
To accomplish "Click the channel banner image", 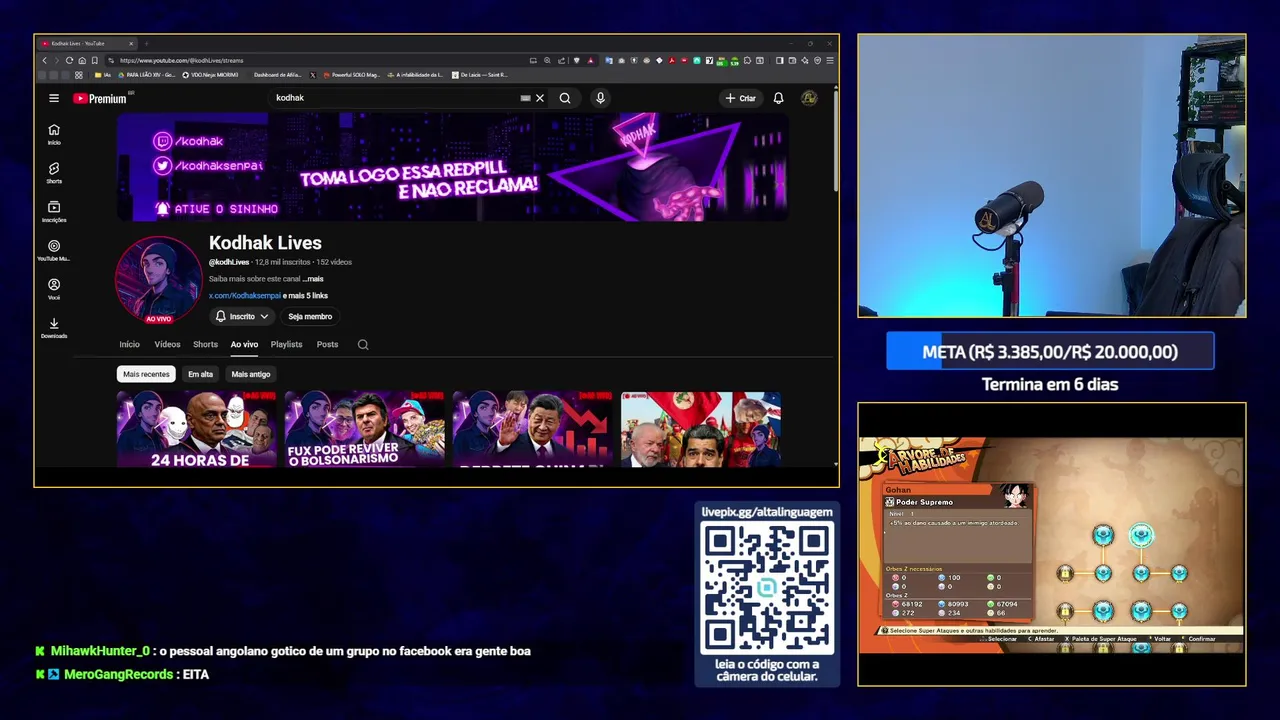I will click(x=453, y=167).
